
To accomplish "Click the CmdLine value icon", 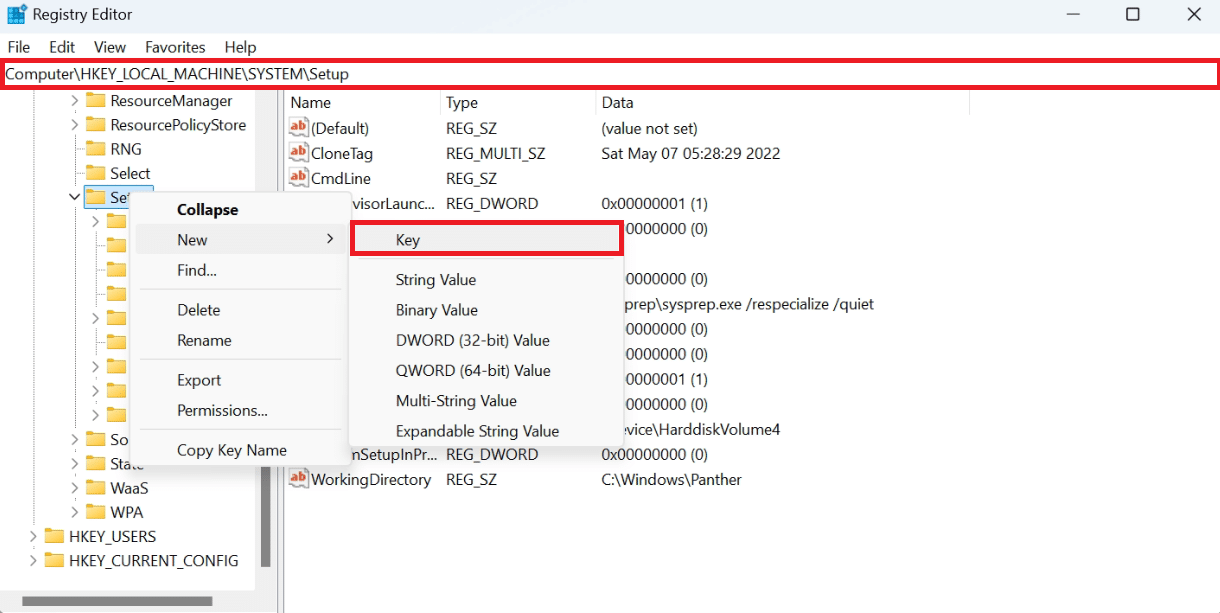I will click(298, 178).
